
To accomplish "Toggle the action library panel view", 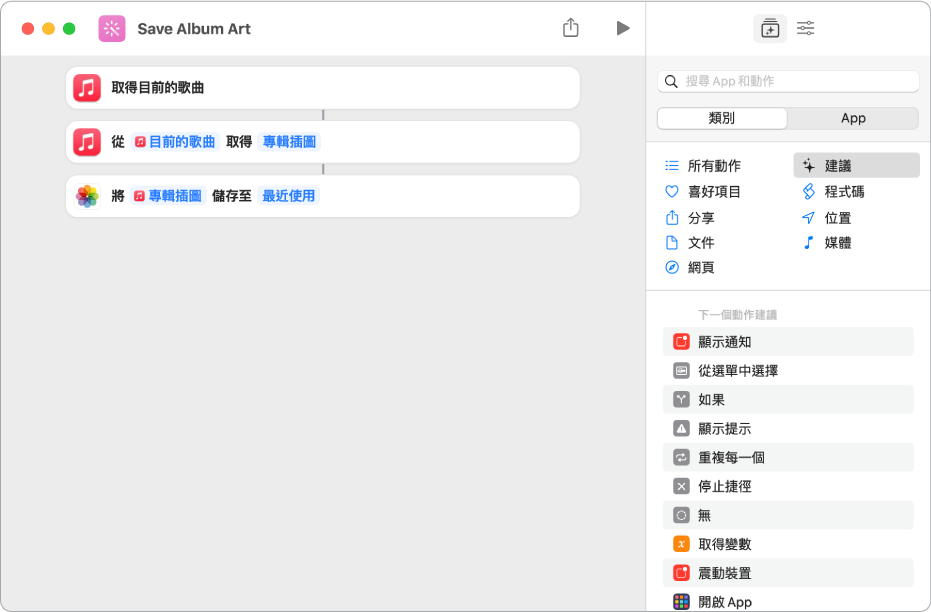I will pyautogui.click(x=770, y=28).
